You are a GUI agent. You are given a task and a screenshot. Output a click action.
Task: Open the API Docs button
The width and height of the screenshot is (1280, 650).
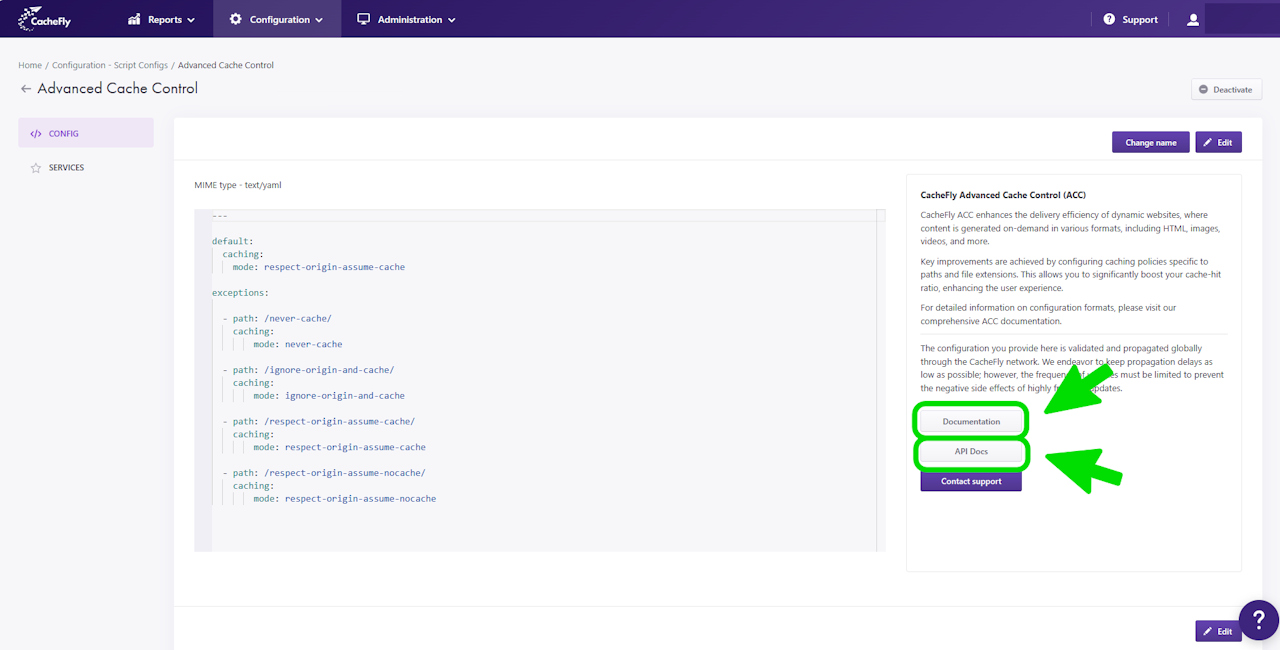(971, 452)
